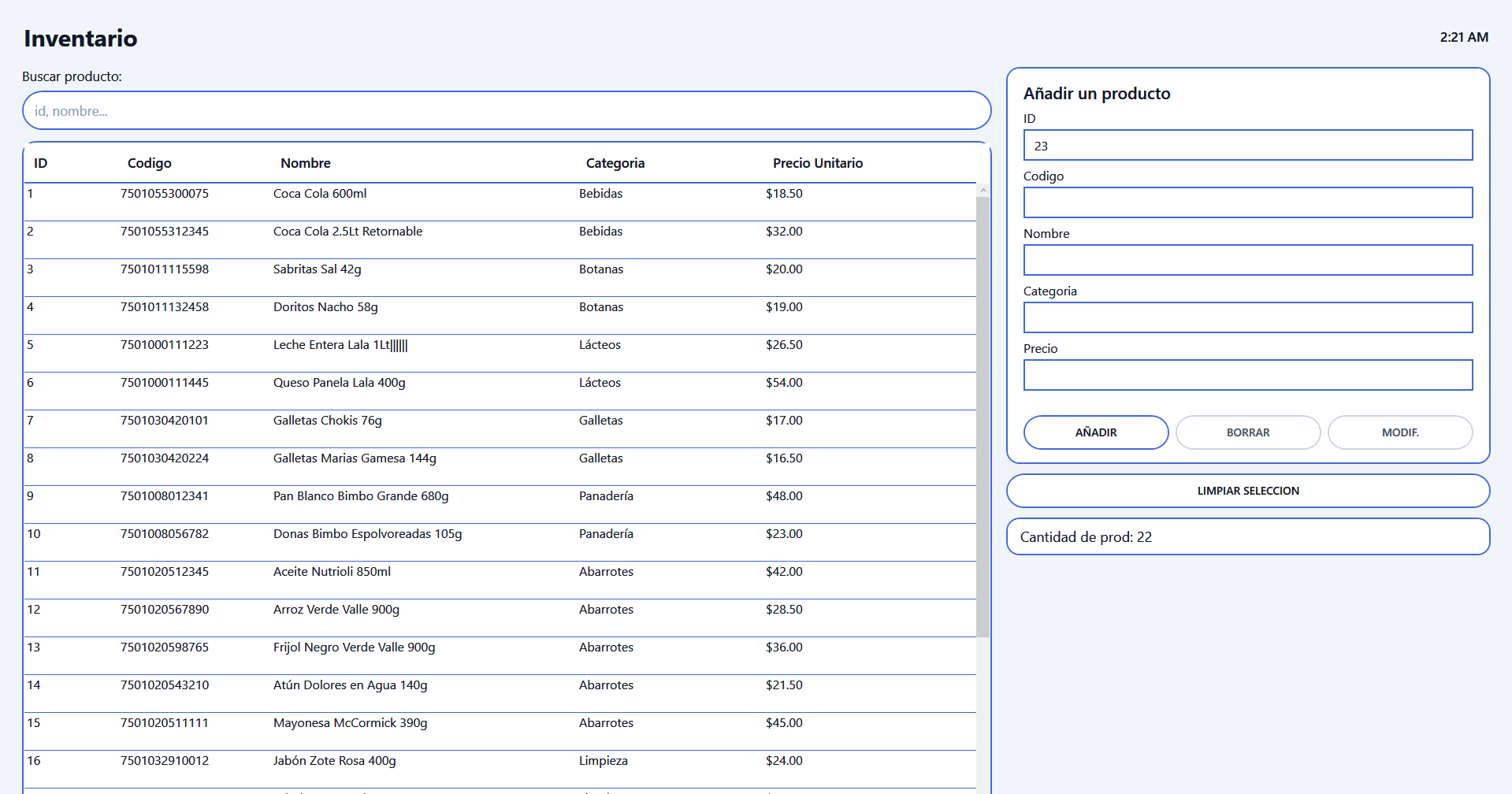Click the AÑADIR button
Image resolution: width=1512 pixels, height=794 pixels.
(1096, 432)
